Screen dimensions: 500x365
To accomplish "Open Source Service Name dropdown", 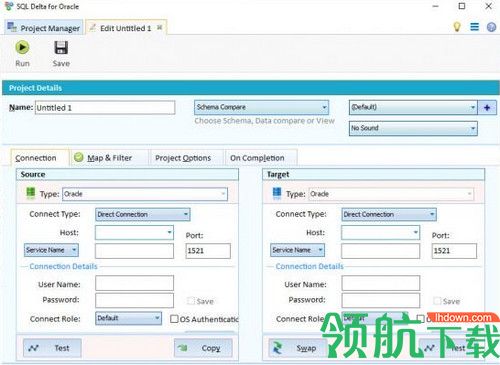I will [51, 250].
